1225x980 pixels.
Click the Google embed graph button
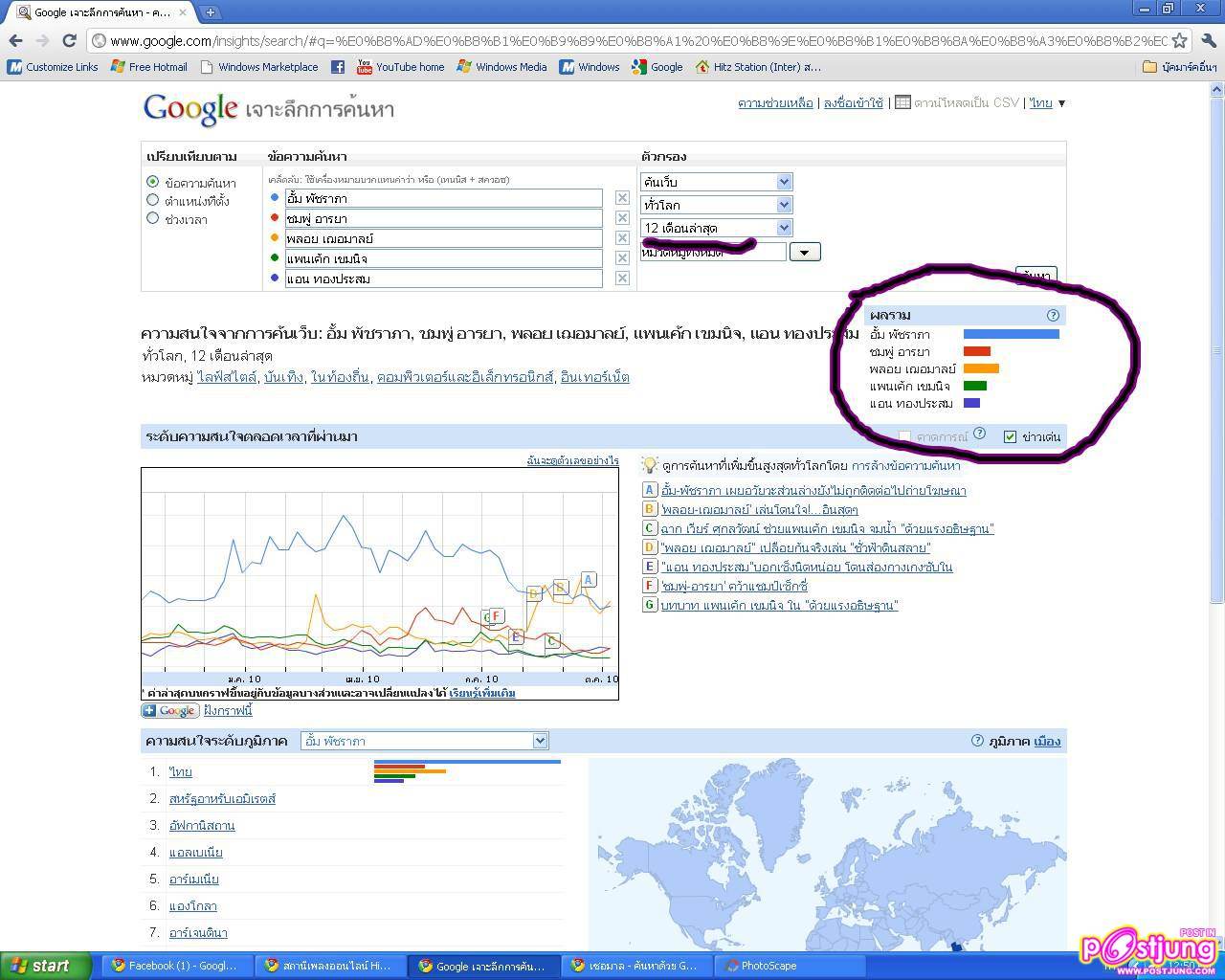pos(169,711)
